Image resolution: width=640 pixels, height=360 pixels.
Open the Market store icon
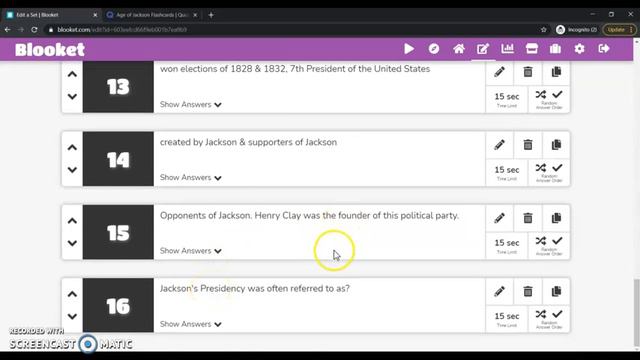point(531,49)
